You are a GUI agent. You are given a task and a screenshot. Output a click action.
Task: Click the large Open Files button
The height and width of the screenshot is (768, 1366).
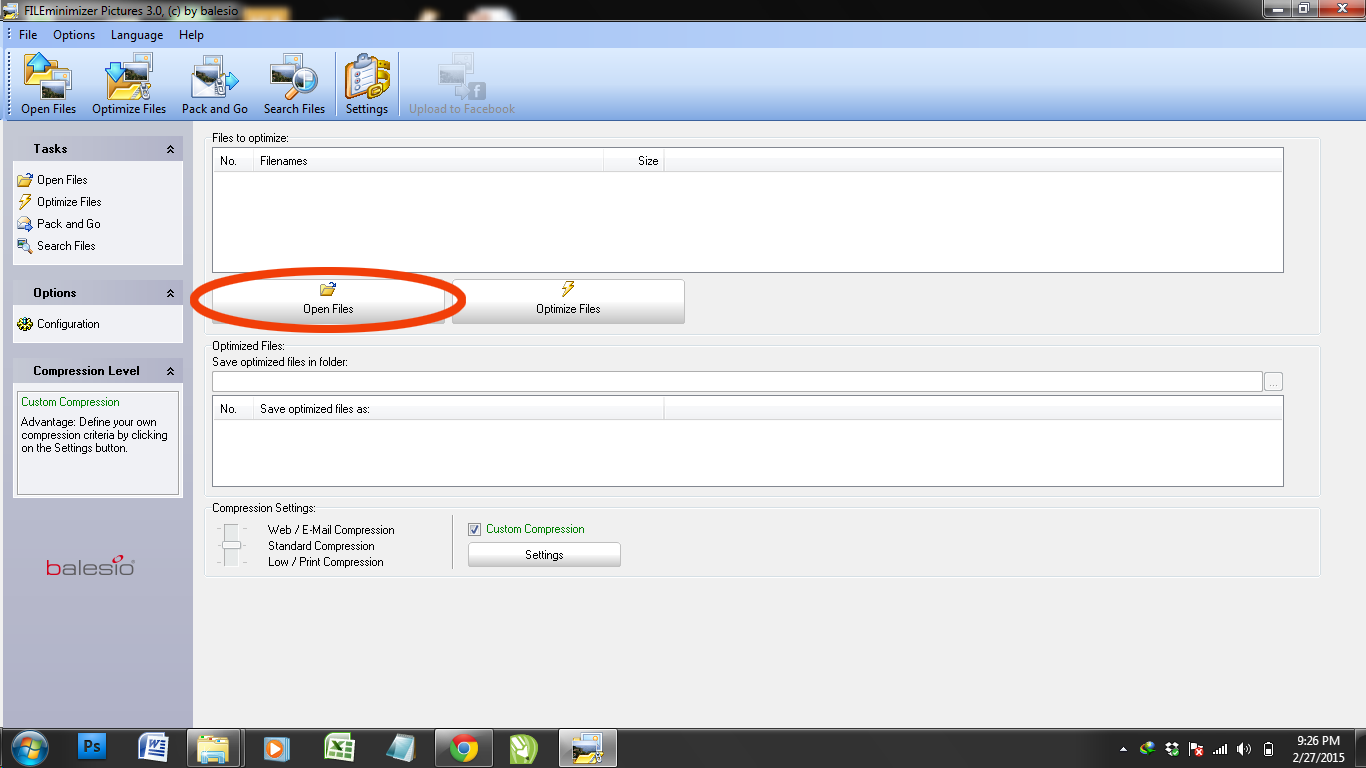[x=328, y=301]
